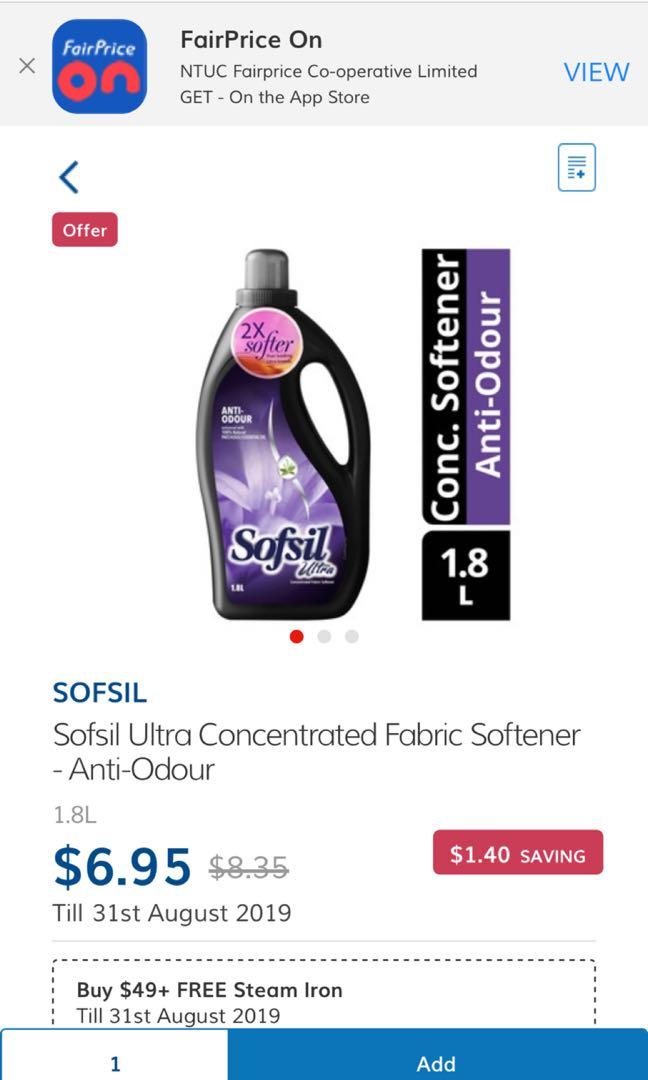This screenshot has height=1080, width=648.
Task: Switch to the second image dot
Action: (324, 635)
